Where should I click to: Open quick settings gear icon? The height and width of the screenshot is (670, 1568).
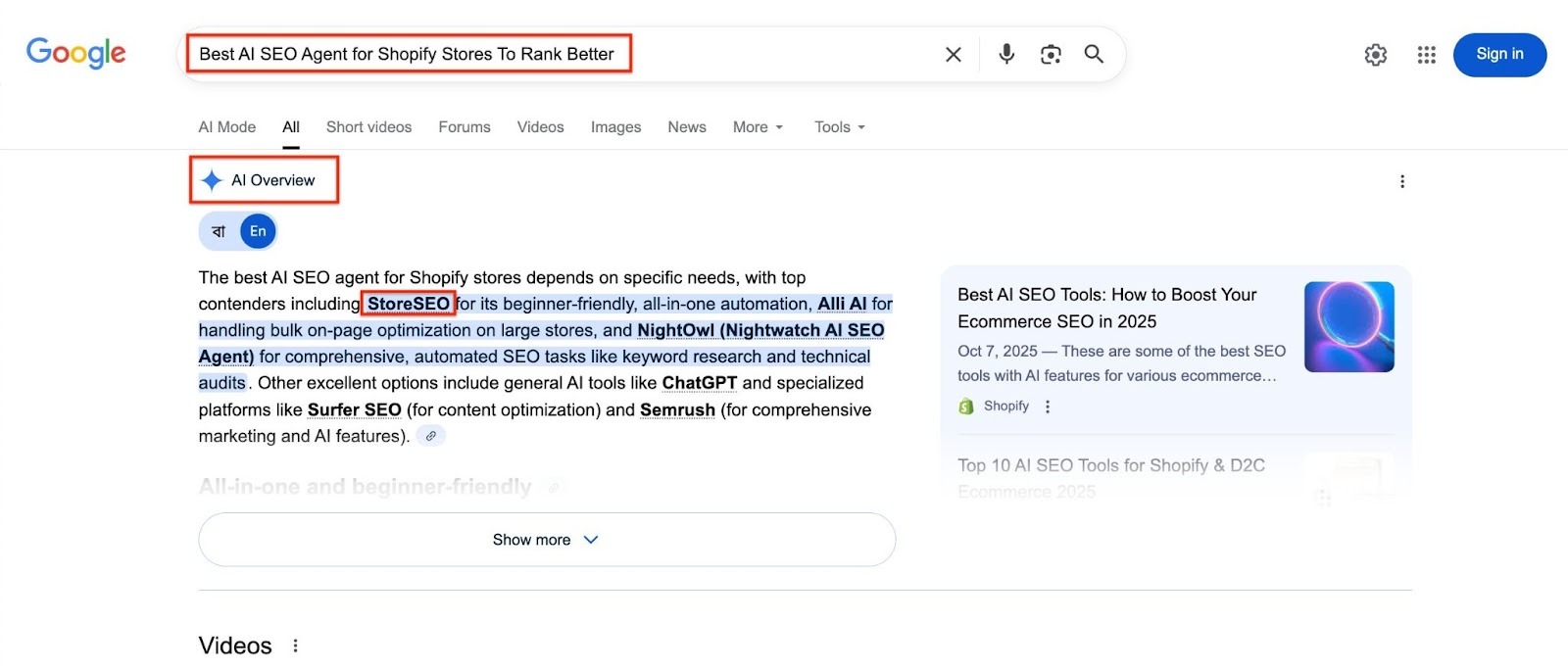pos(1376,55)
